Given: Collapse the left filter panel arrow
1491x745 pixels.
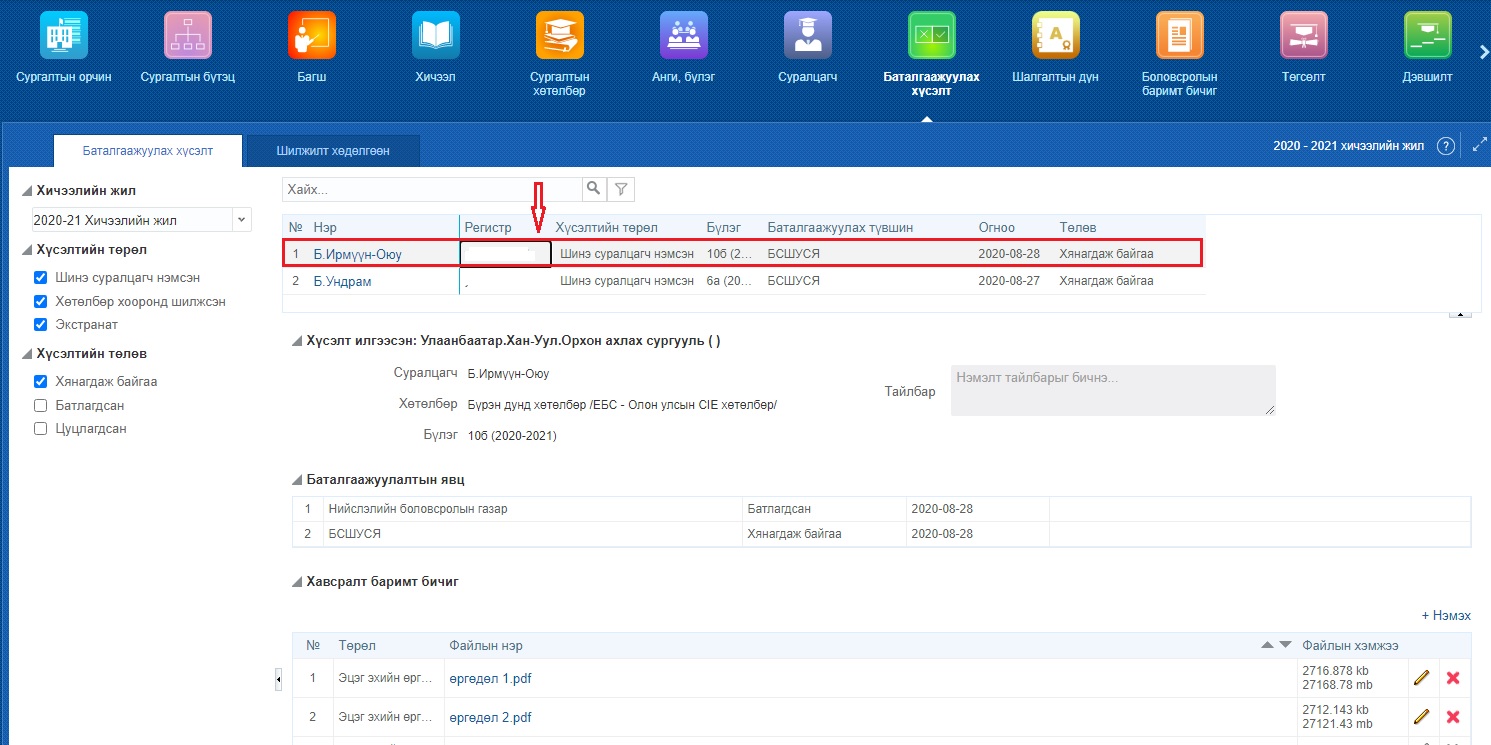Looking at the screenshot, I should 278,680.
